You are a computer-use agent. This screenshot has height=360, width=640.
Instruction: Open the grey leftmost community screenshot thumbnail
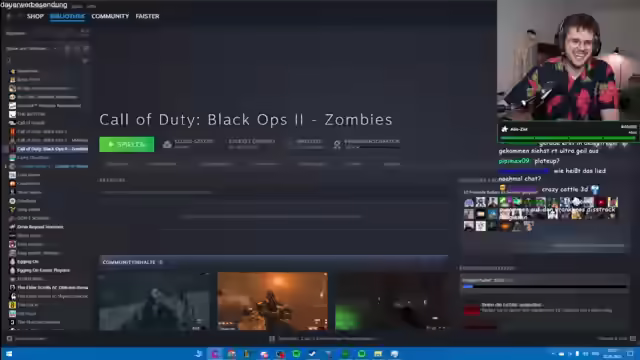pos(154,301)
